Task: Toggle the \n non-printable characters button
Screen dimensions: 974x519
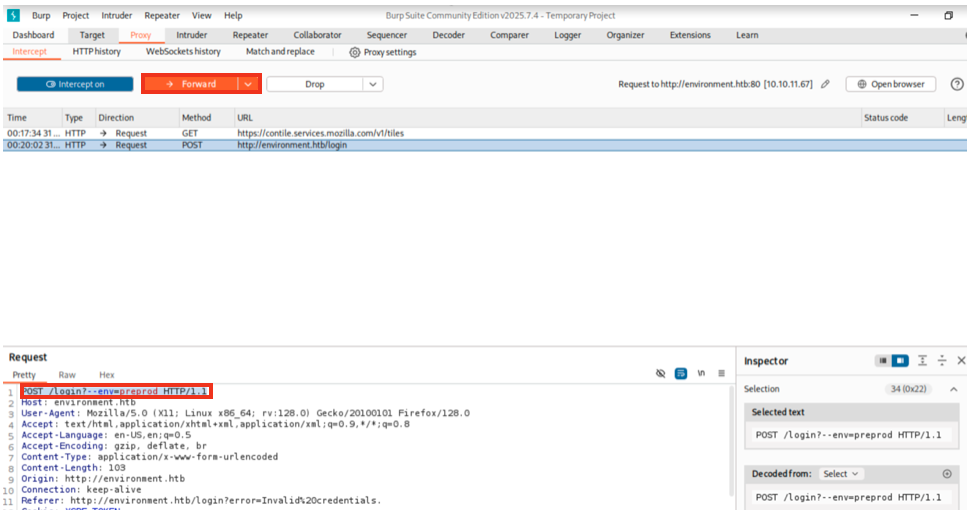Action: 701,373
